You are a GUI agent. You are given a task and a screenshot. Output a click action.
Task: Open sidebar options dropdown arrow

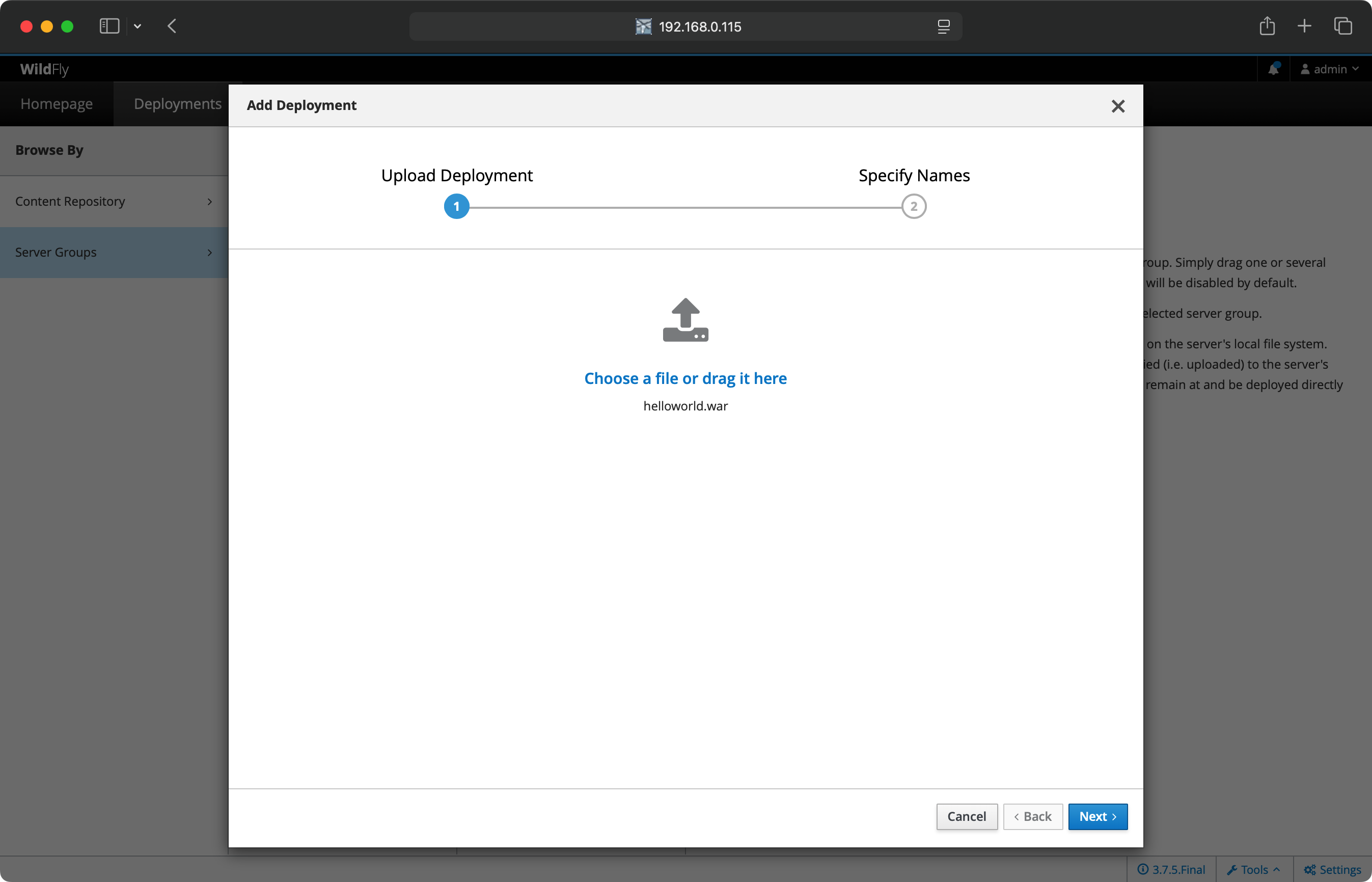click(x=138, y=26)
